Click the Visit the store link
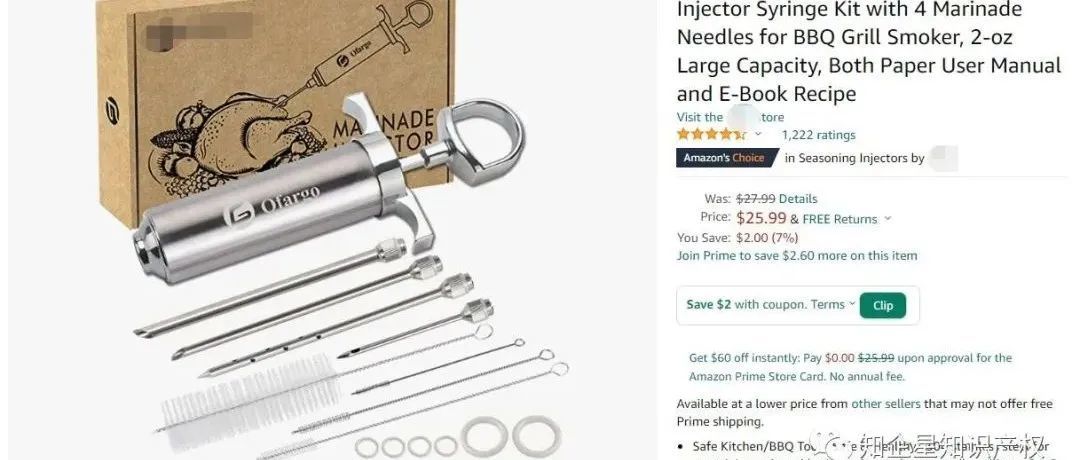 730,117
